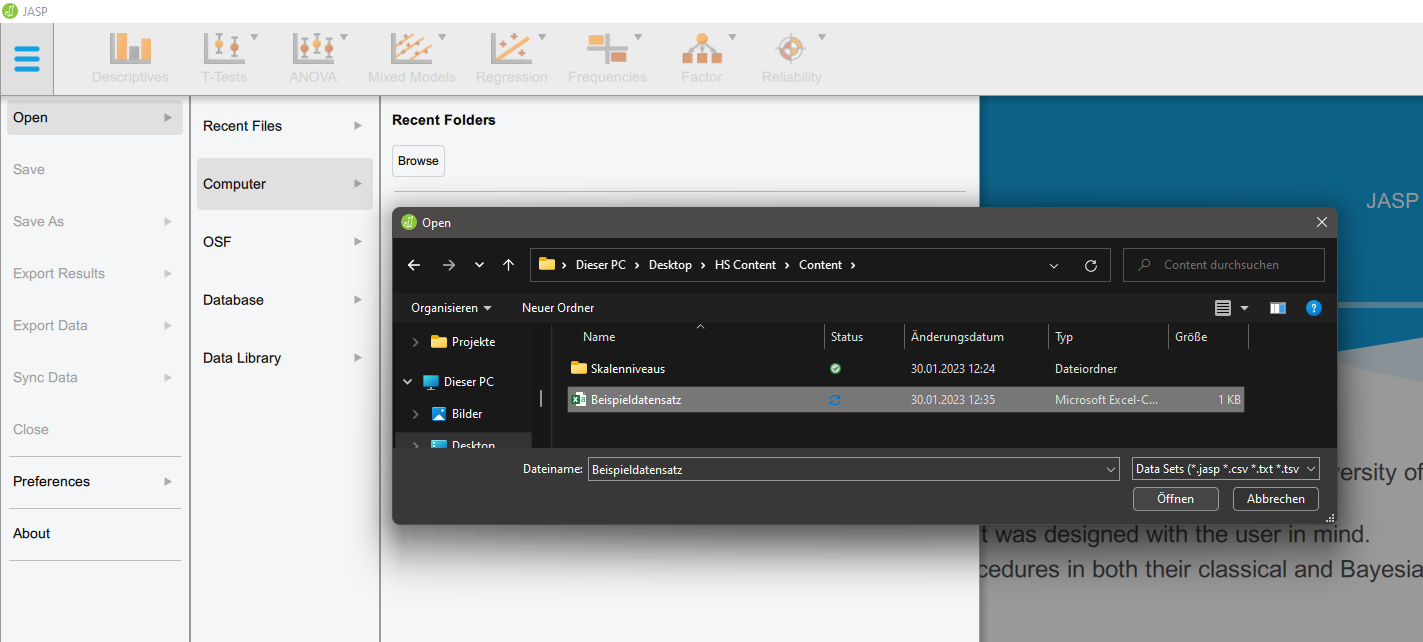Open the file type filter dropdown
Image resolution: width=1423 pixels, height=642 pixels.
pos(1226,469)
